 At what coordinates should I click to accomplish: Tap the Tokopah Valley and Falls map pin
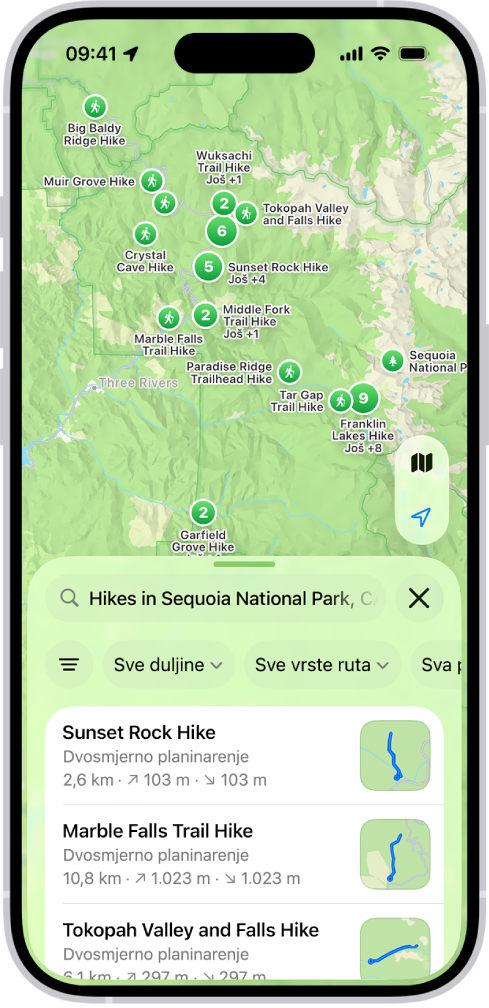(245, 213)
